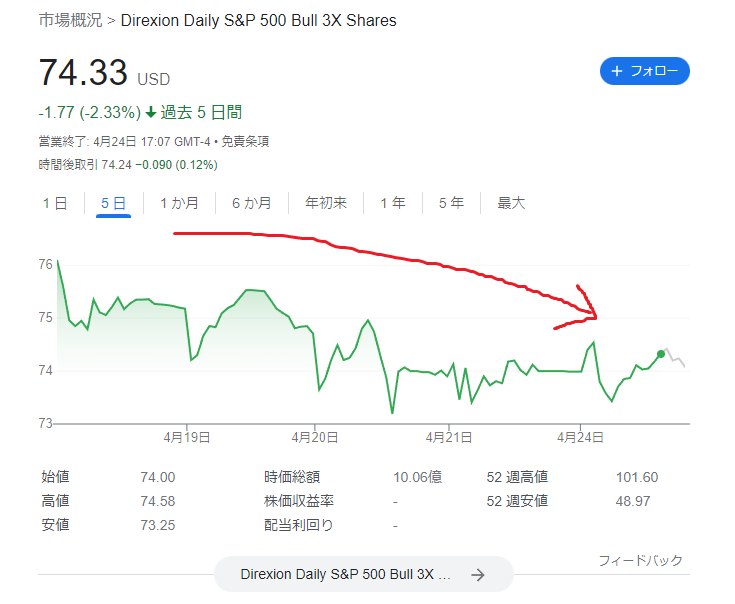Click the 高値 value 74.58
The width and height of the screenshot is (735, 604).
[158, 501]
